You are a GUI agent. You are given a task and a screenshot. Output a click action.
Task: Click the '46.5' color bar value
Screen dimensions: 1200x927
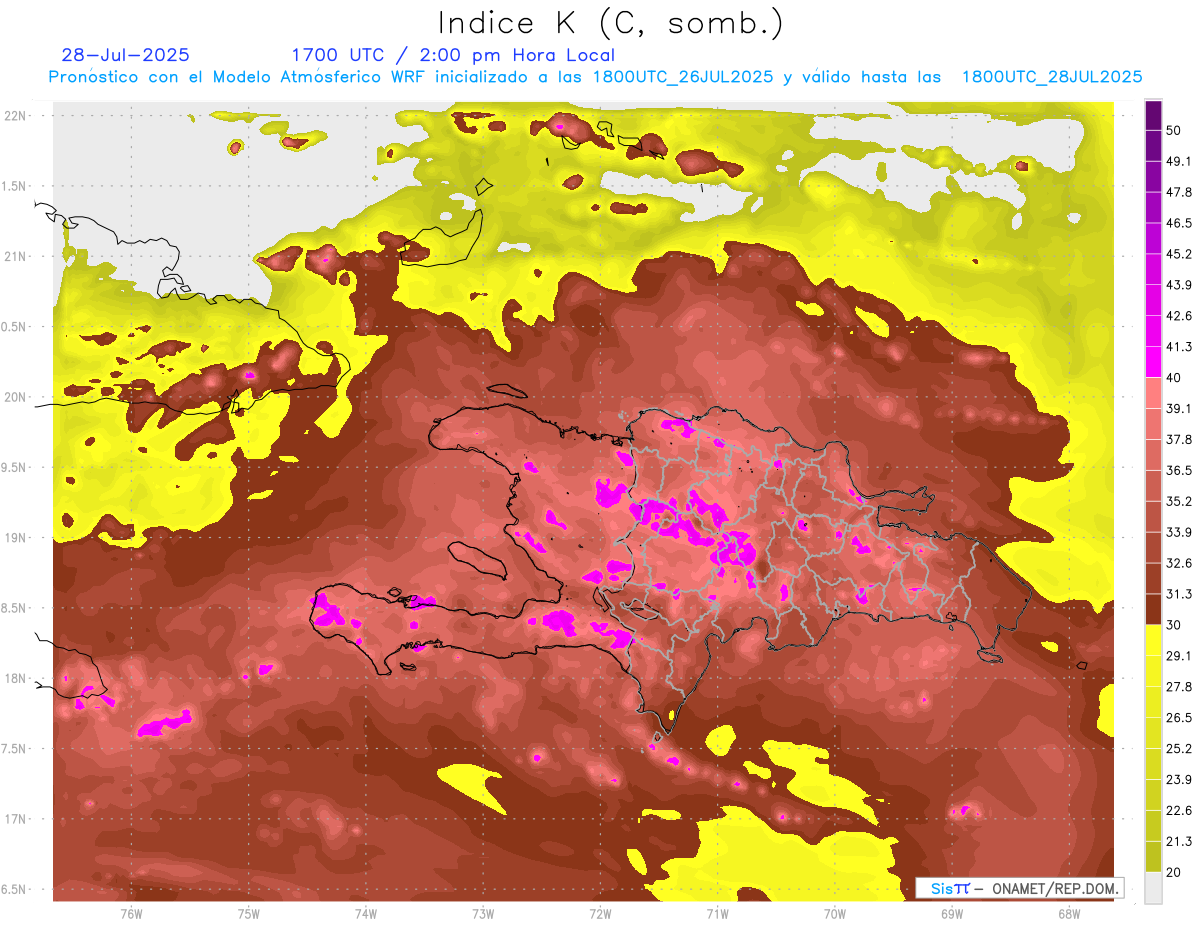[x=1179, y=223]
